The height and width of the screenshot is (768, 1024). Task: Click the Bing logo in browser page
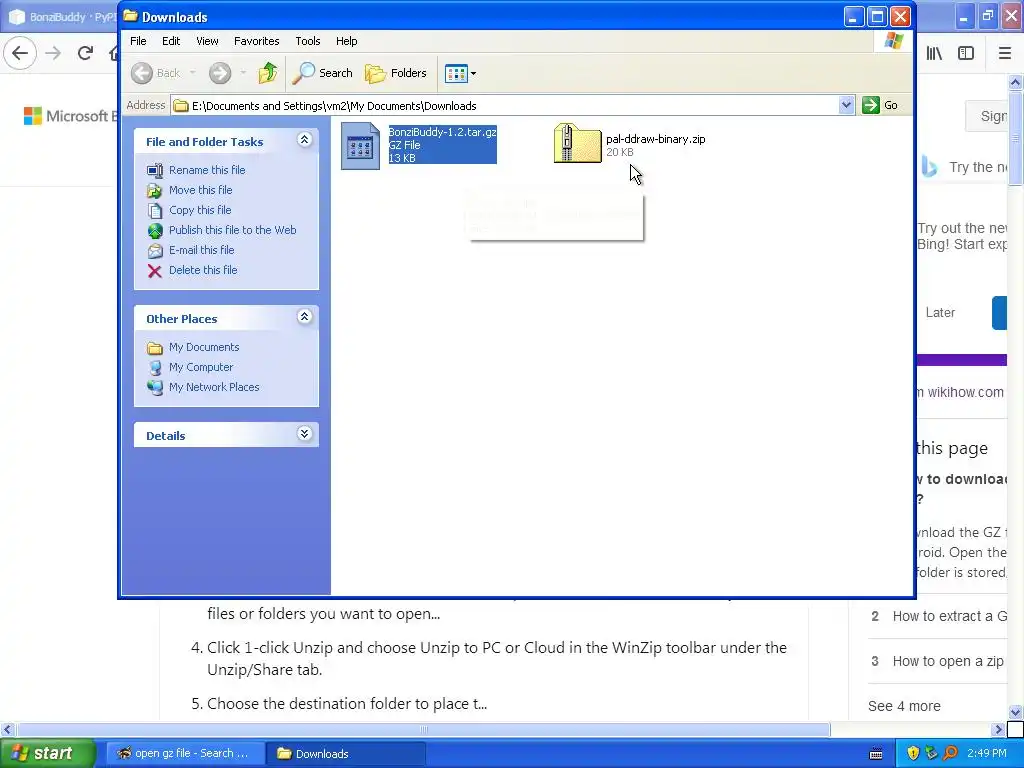coord(929,167)
